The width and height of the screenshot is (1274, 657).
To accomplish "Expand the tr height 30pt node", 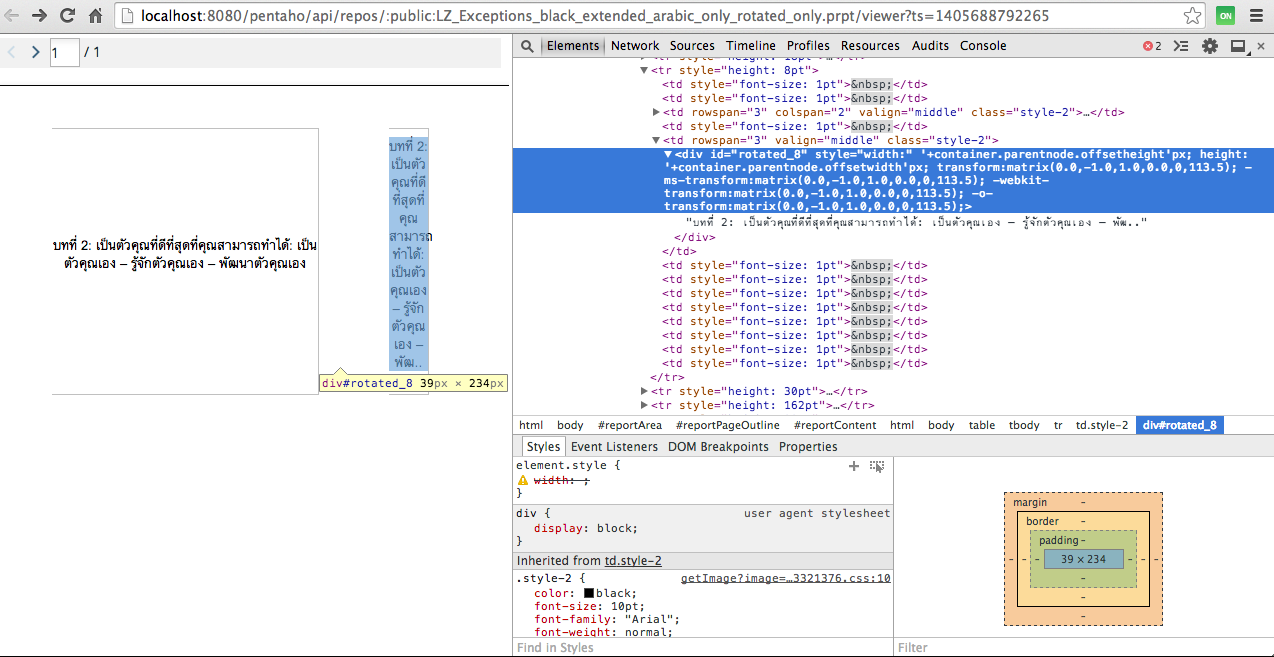I will pyautogui.click(x=644, y=391).
